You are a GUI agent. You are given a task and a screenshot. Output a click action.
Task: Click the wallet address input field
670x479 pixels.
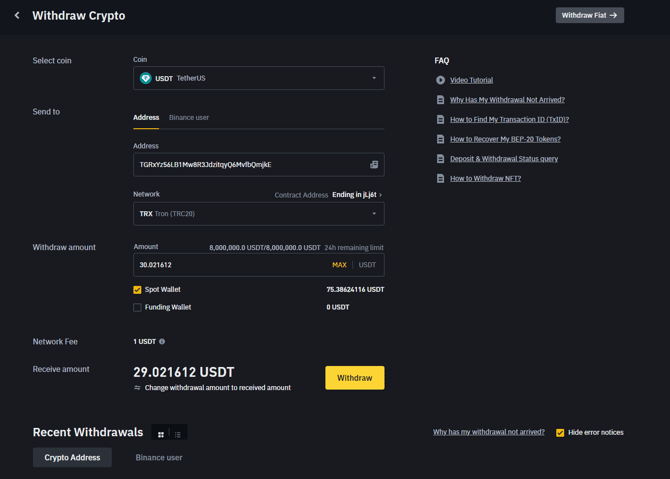tap(259, 165)
